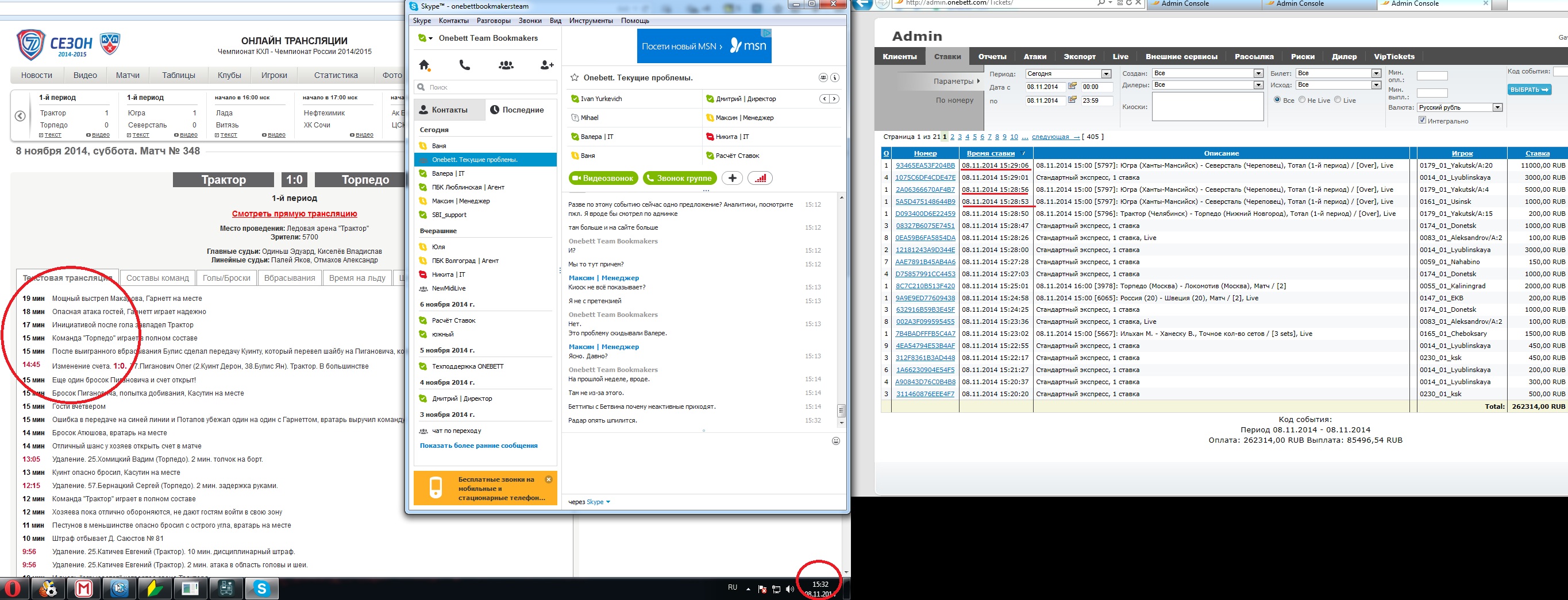This screenshot has width=1568, height=600.
Task: Open Skype call phones icon
Action: point(464,65)
